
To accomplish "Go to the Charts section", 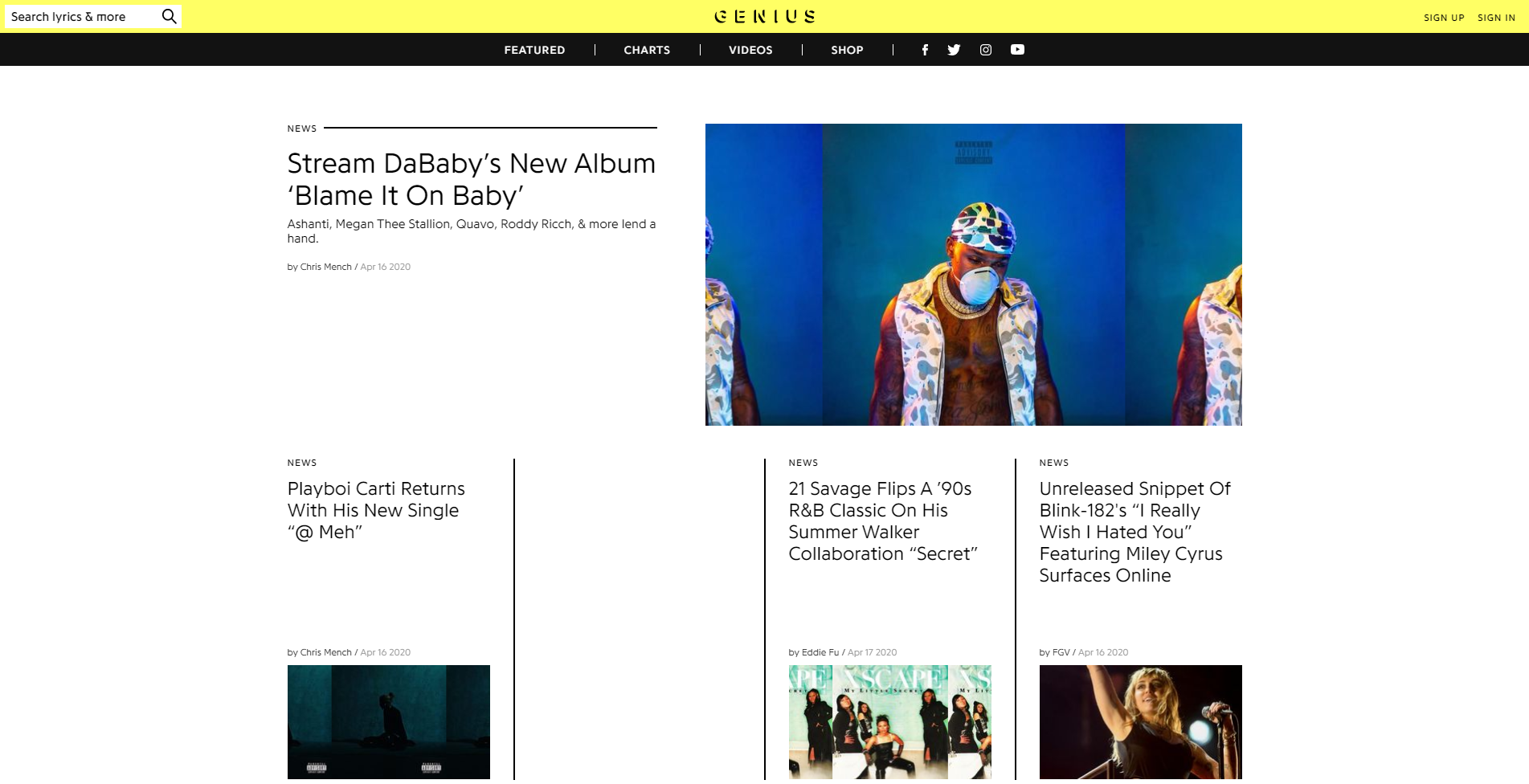I will pyautogui.click(x=647, y=50).
